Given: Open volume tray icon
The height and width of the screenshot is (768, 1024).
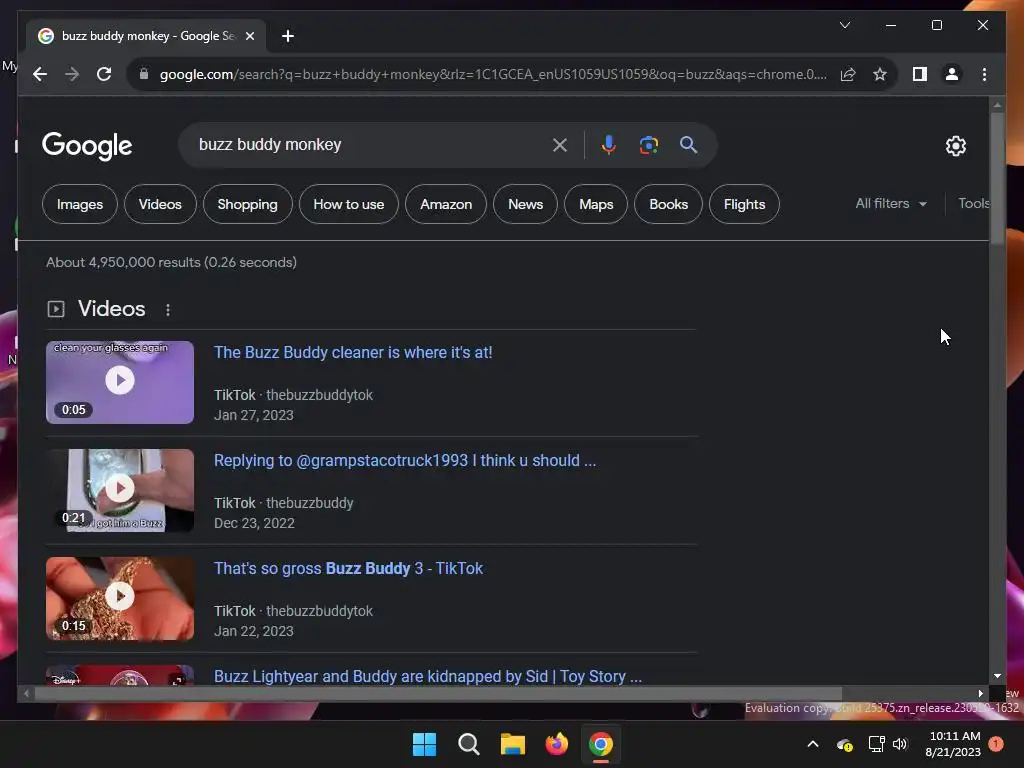Looking at the screenshot, I should pos(900,744).
